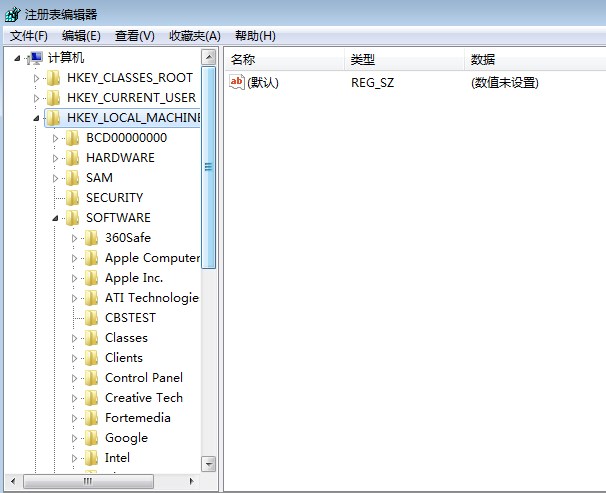Expand the Apple Computer key arrow

(x=75, y=258)
